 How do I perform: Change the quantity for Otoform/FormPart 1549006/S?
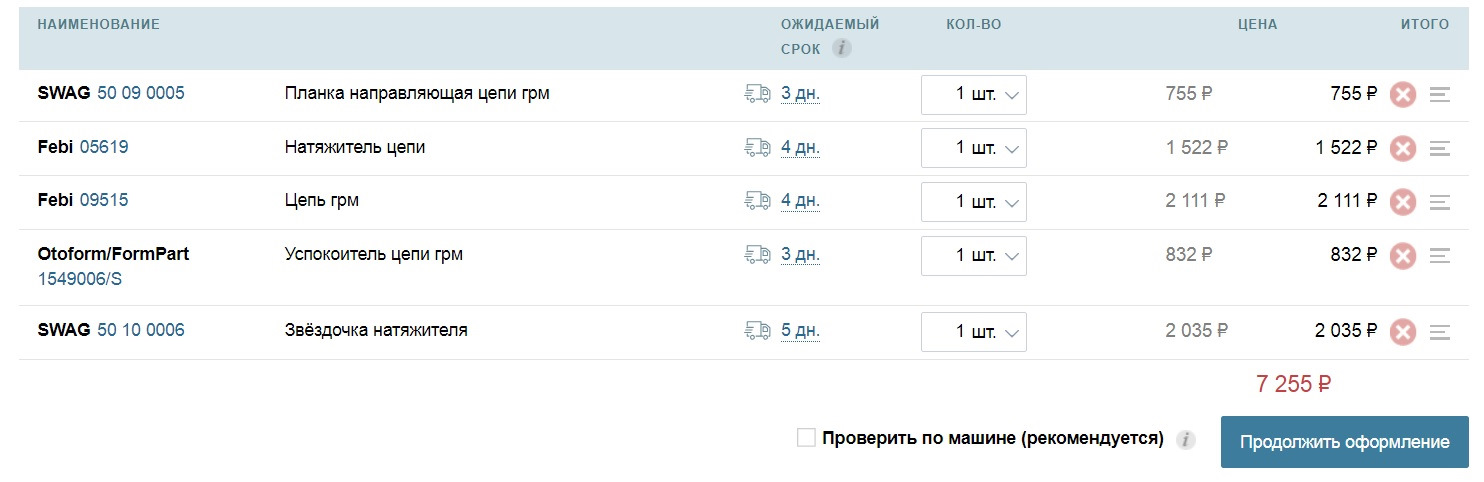point(974,256)
